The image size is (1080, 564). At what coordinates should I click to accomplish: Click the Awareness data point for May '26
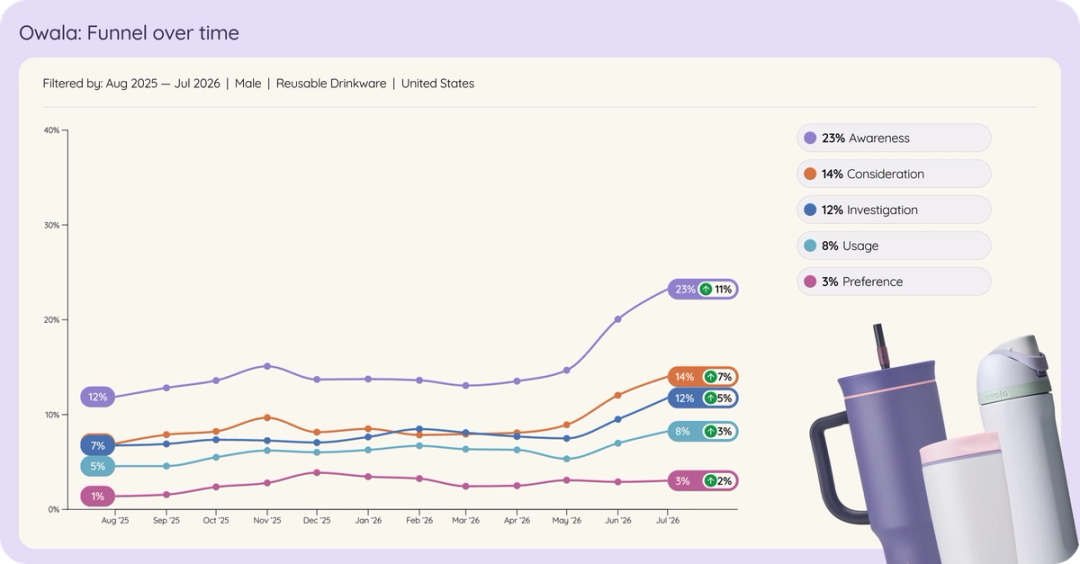coord(567,370)
